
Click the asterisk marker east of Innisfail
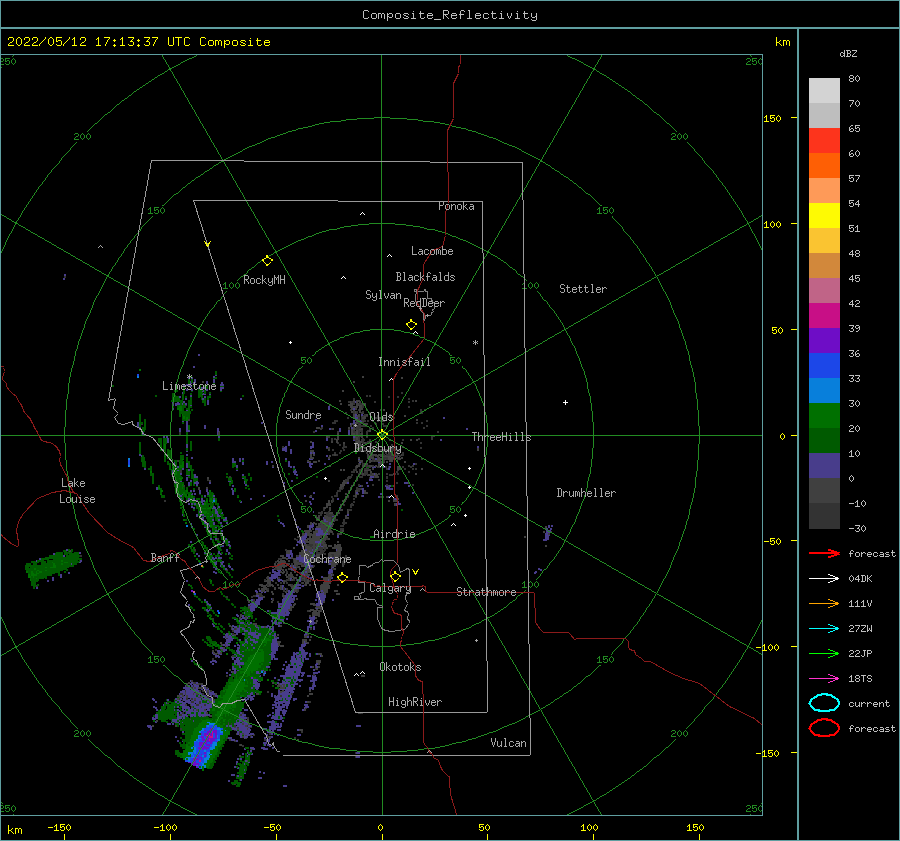point(475,343)
